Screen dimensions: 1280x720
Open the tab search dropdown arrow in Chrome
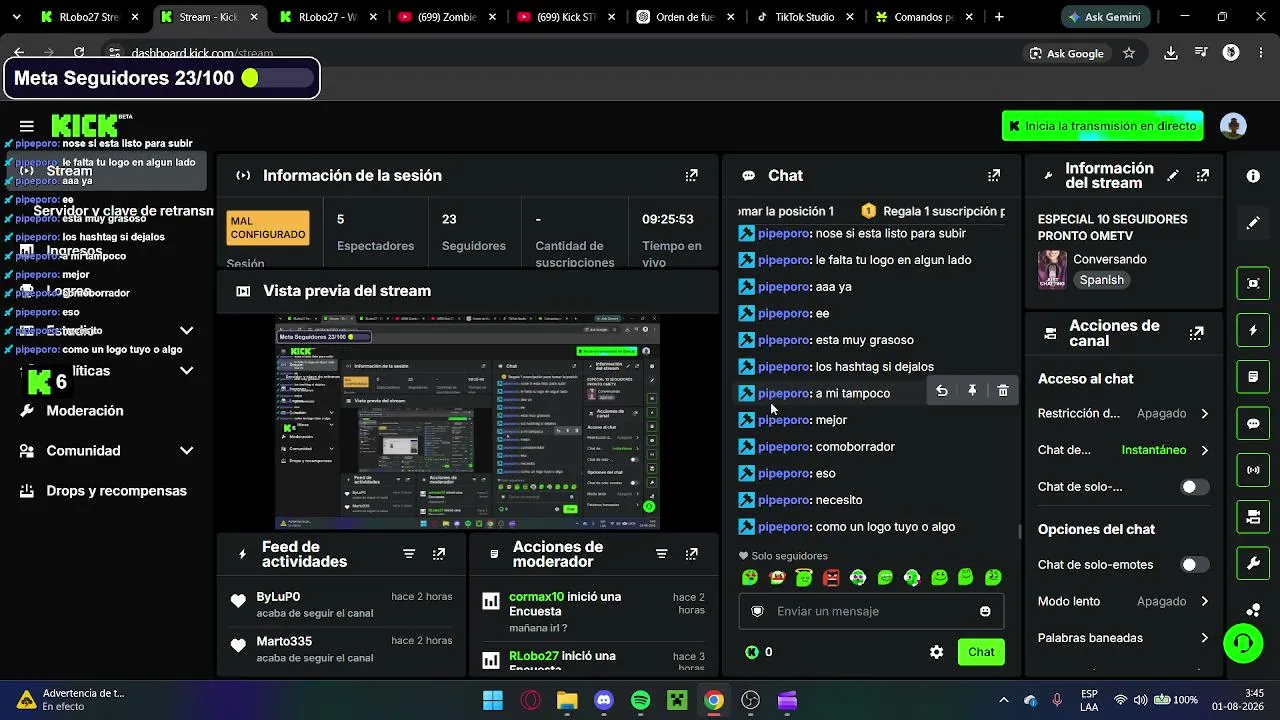pos(17,17)
